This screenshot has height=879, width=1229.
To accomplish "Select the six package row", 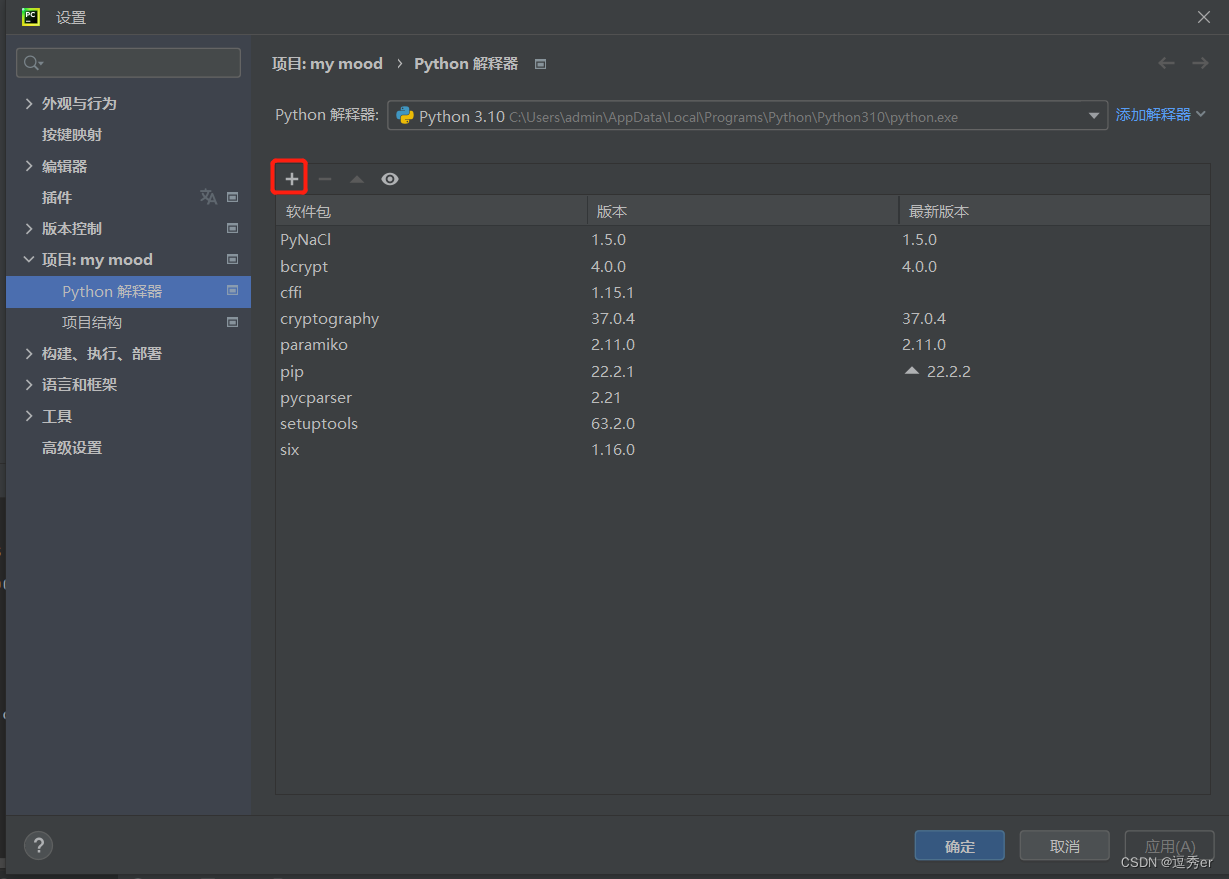I will [x=743, y=450].
